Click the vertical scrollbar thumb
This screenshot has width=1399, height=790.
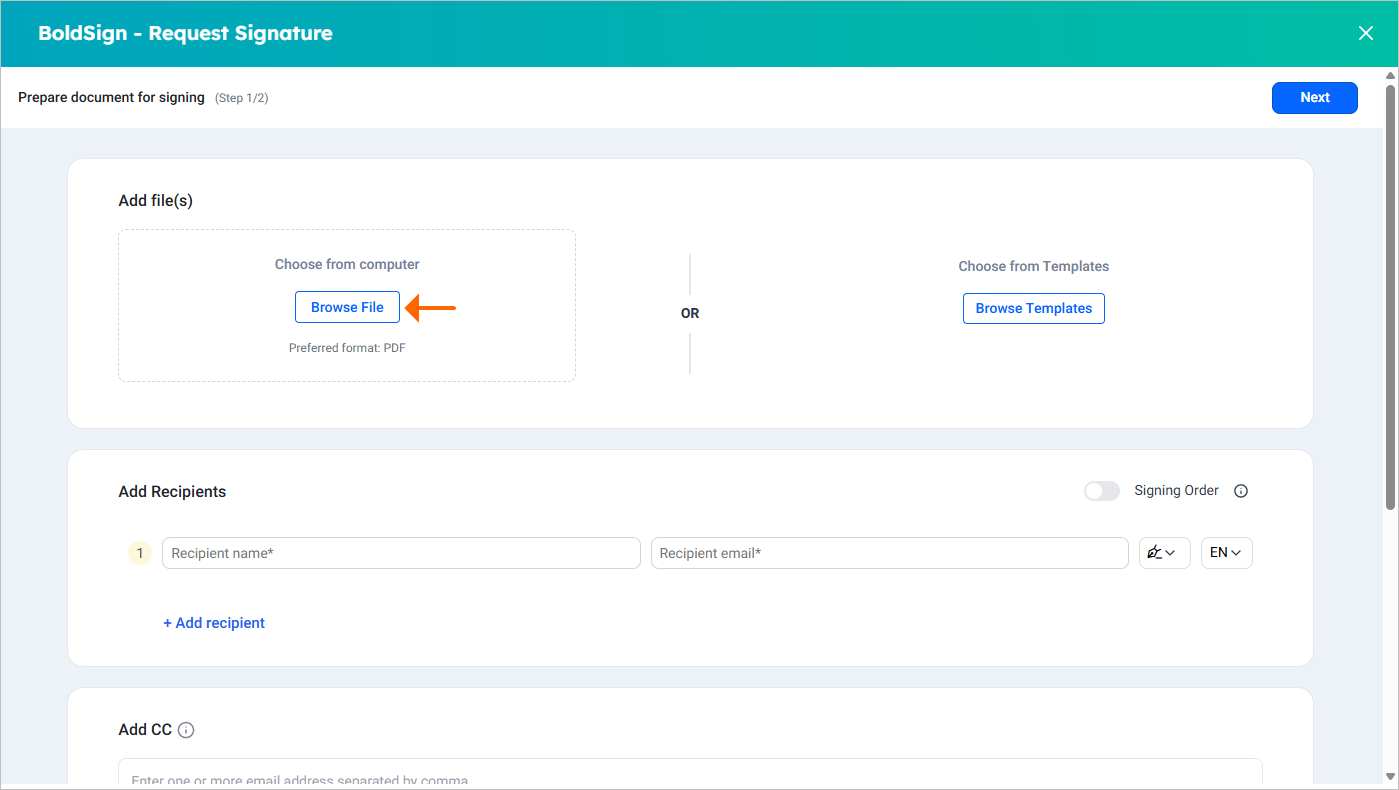coord(1390,295)
